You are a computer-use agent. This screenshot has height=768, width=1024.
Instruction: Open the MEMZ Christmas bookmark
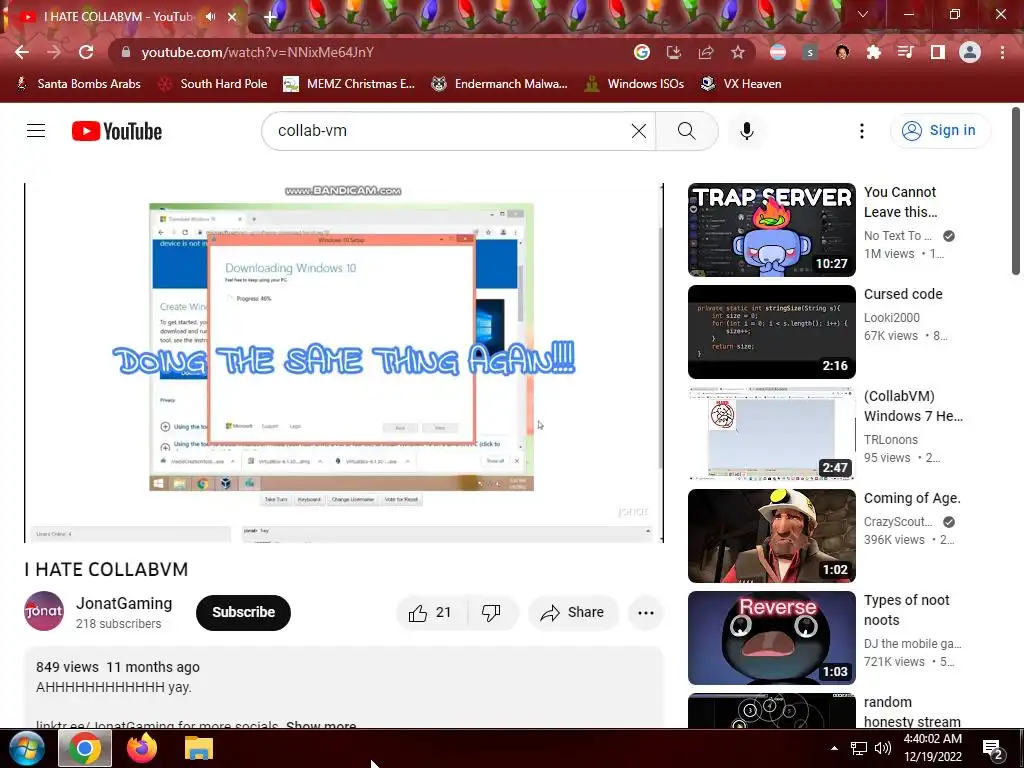click(349, 84)
